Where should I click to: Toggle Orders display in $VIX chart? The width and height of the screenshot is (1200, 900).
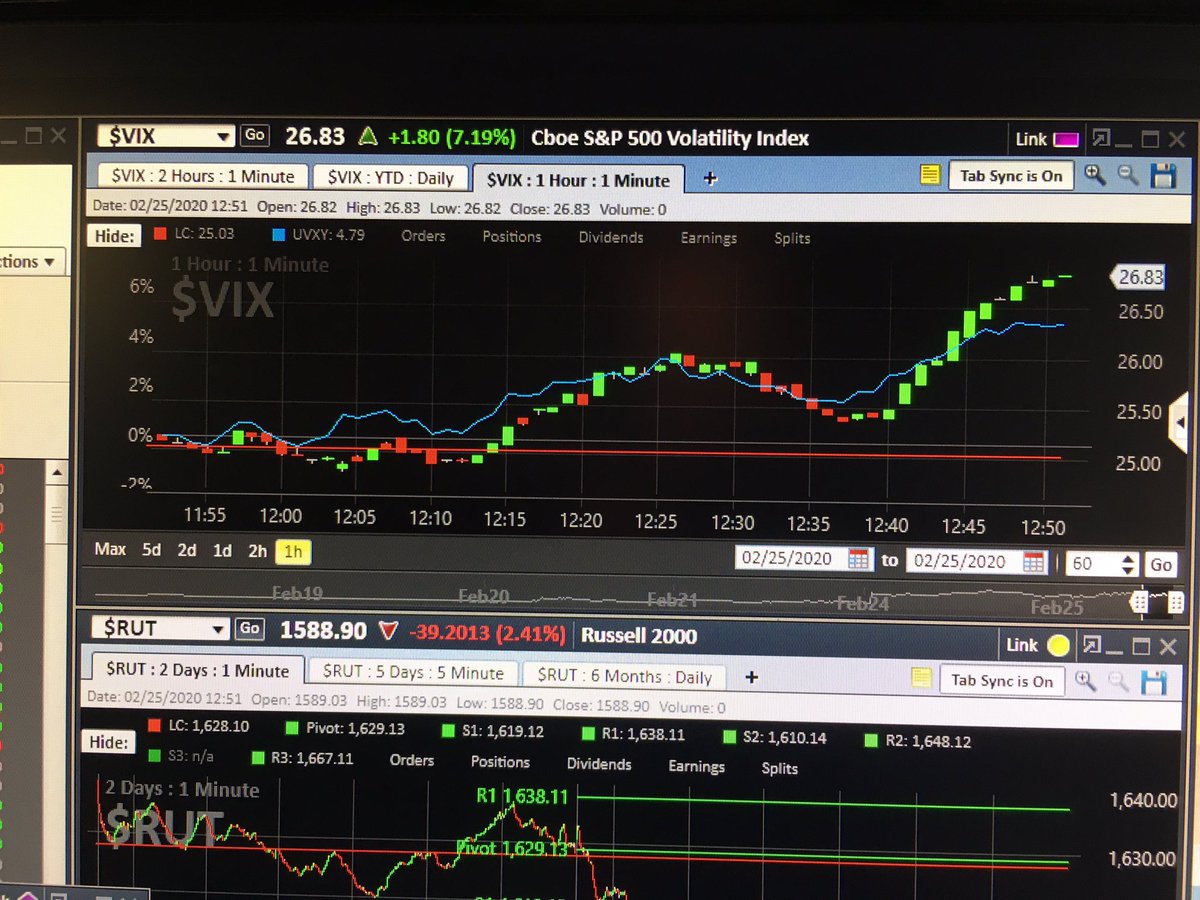423,236
